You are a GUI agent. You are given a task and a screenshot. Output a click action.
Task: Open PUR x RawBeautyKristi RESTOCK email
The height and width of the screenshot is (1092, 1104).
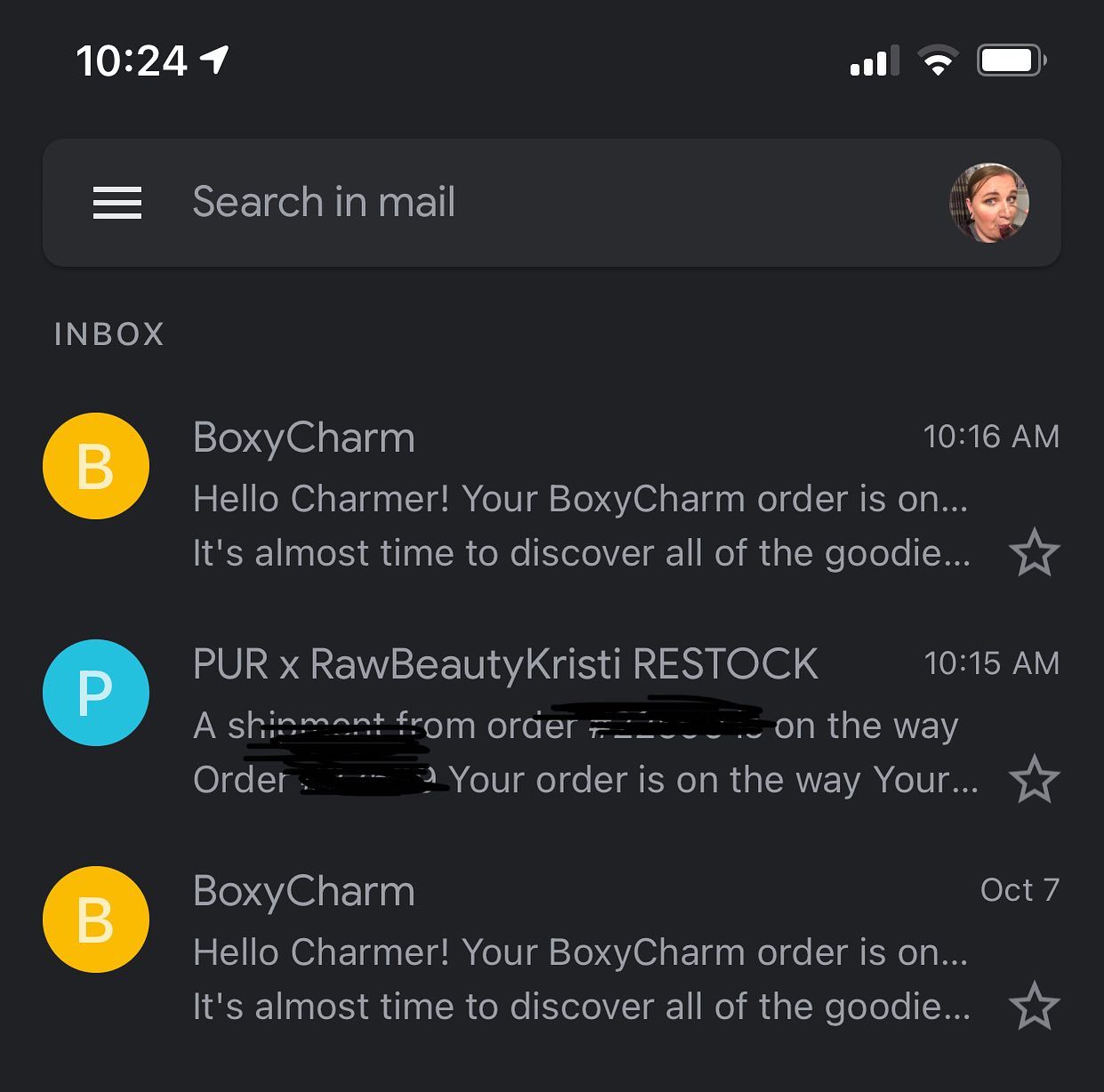tap(552, 721)
